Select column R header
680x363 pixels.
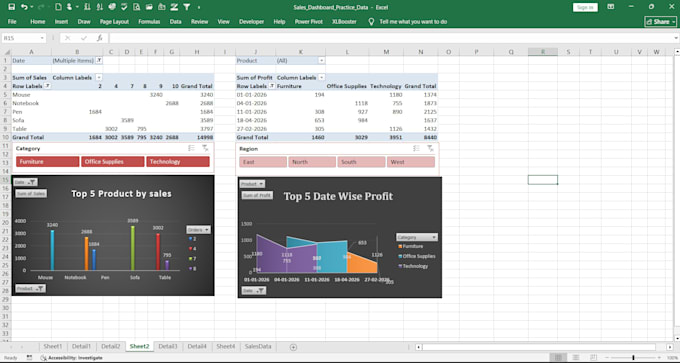[543, 52]
